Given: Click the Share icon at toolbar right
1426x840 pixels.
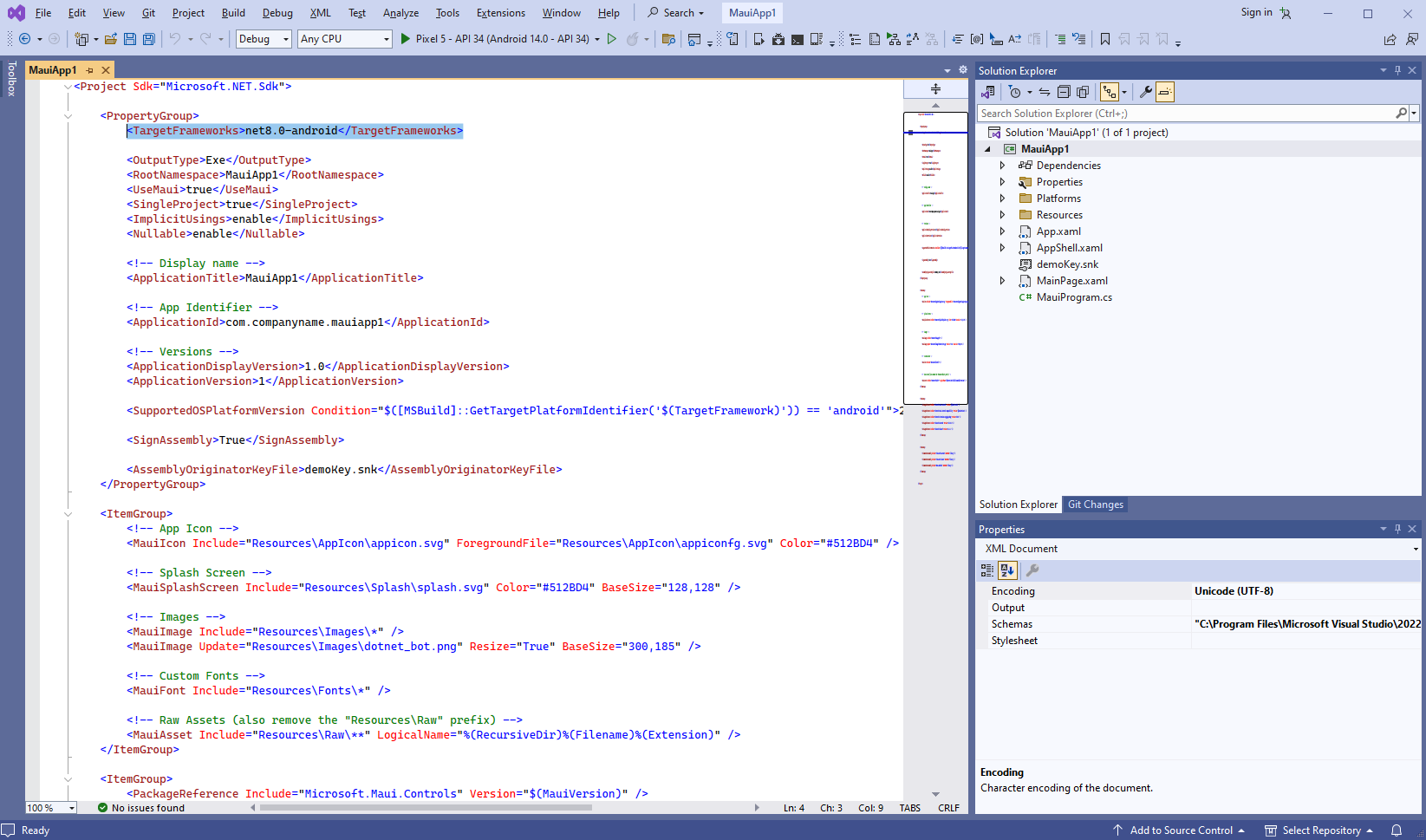Looking at the screenshot, I should (1390, 39).
